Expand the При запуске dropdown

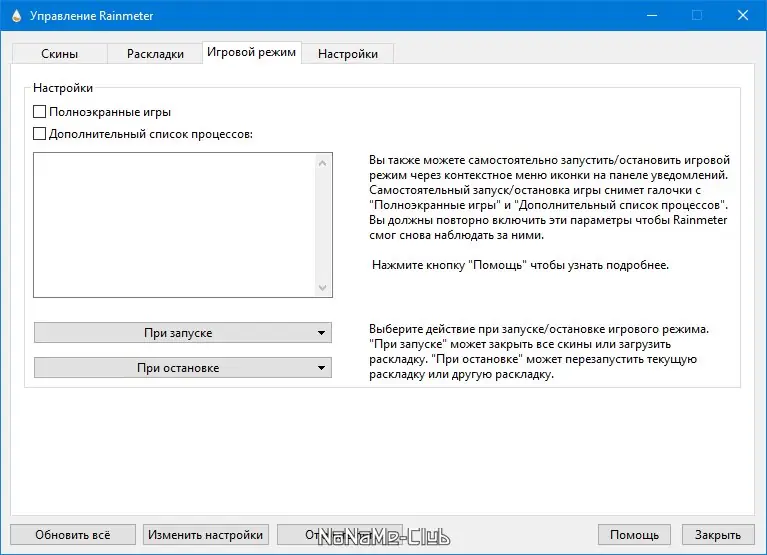point(183,333)
